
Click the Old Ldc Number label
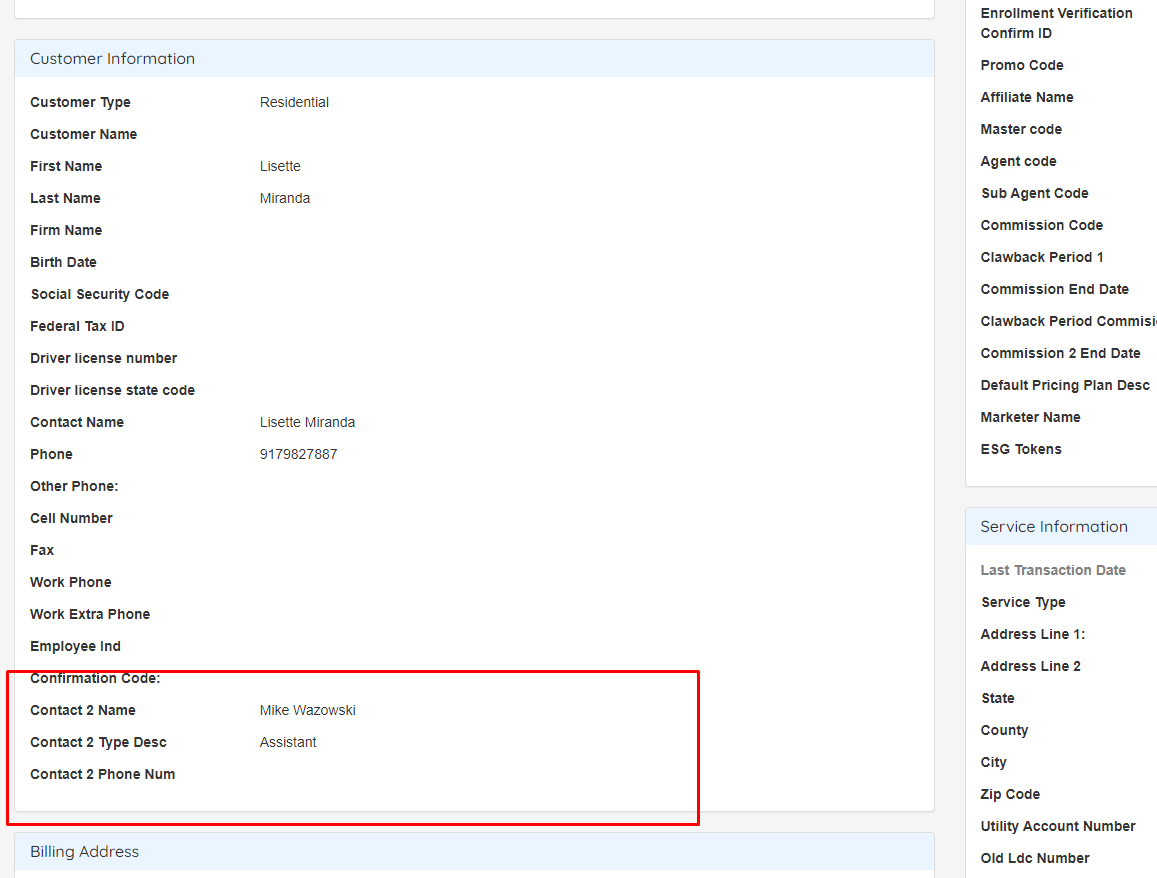tap(1035, 859)
